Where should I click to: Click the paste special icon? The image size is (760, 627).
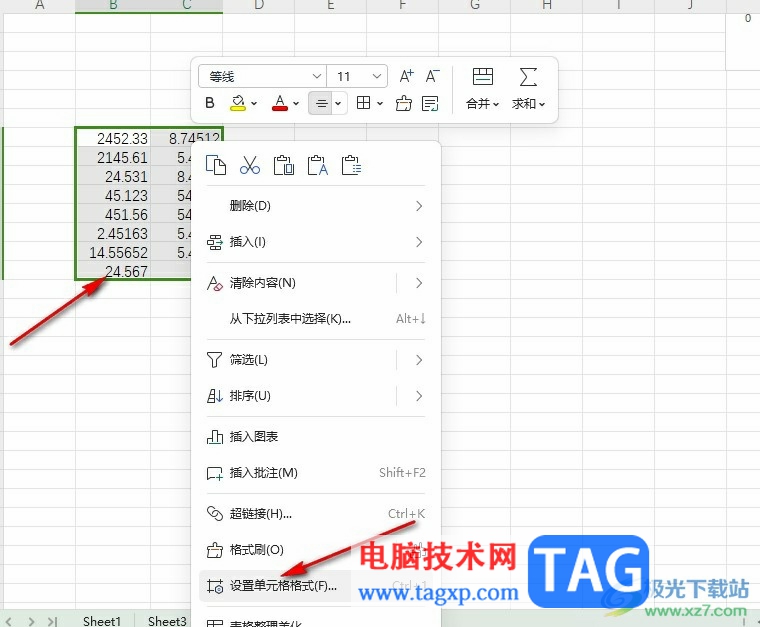[351, 165]
